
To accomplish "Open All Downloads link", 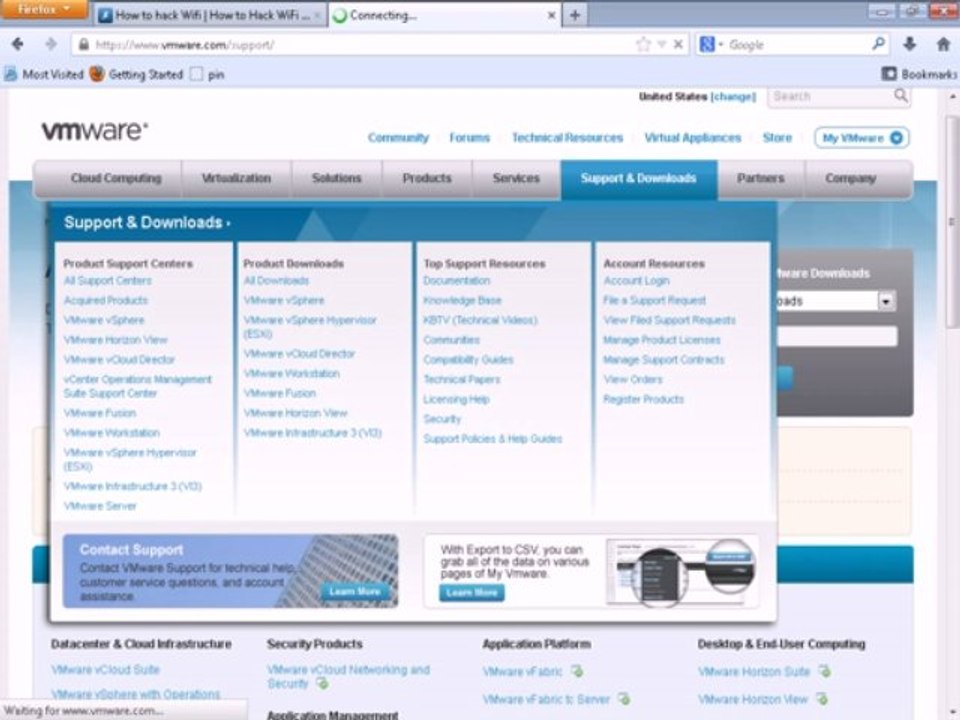I will (x=276, y=280).
